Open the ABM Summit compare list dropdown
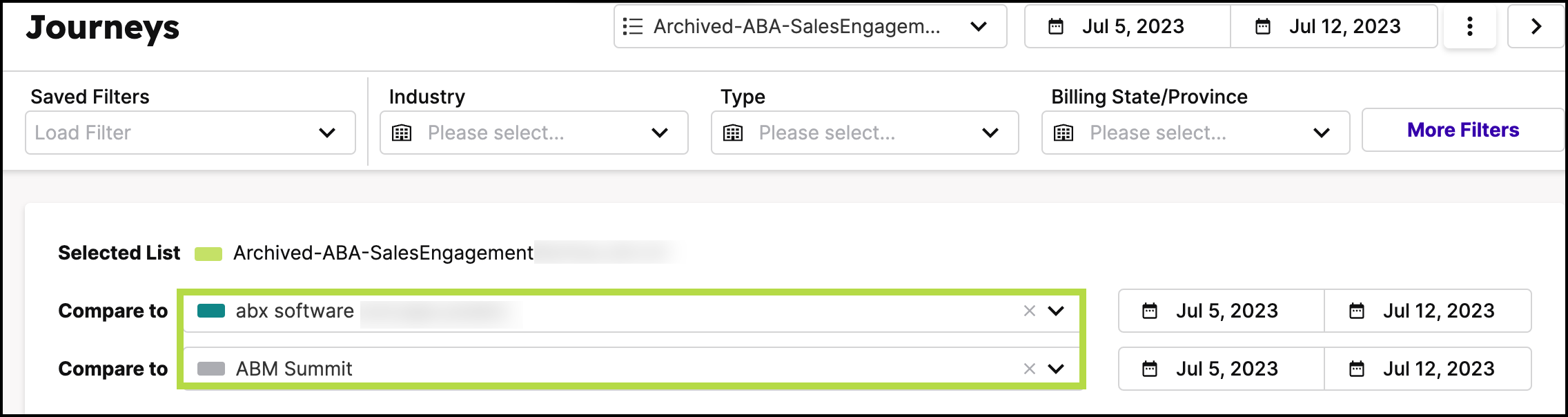Viewport: 1568px width, 417px height. pos(1056,369)
